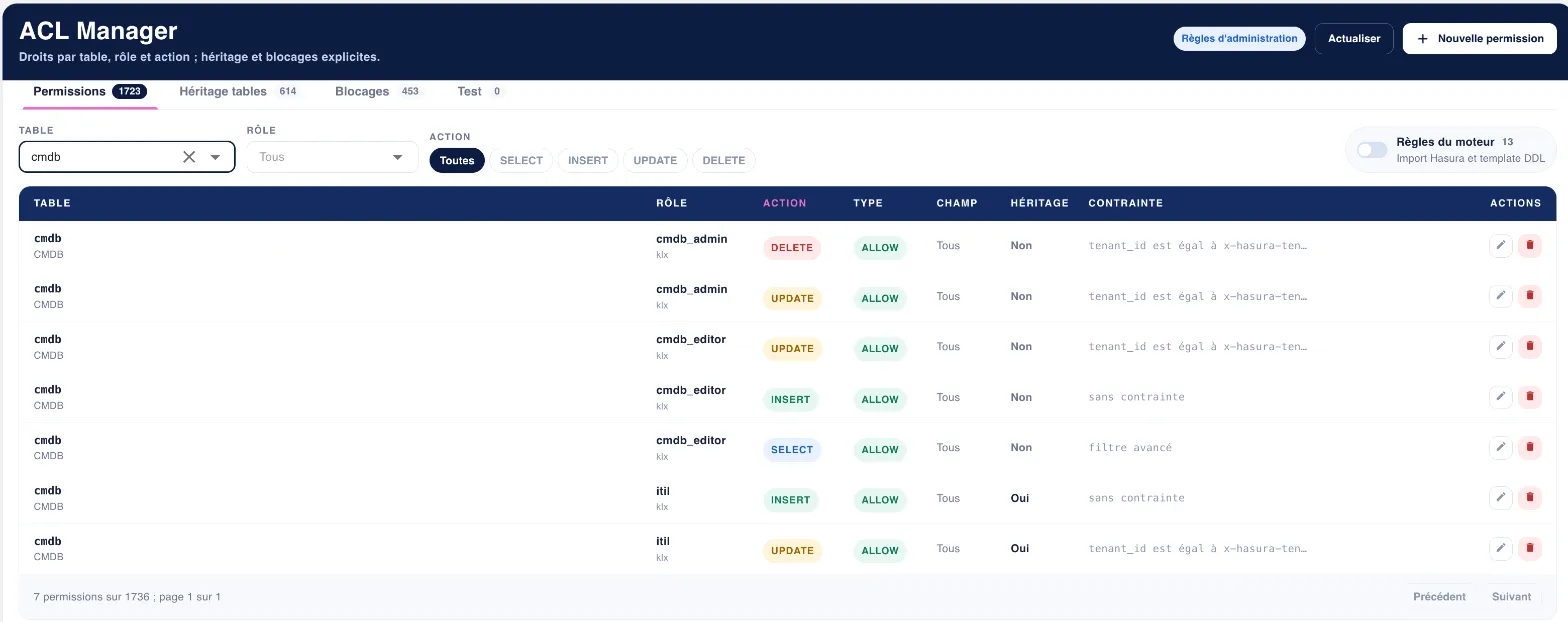Open Règles d'administration

pyautogui.click(x=1239, y=39)
